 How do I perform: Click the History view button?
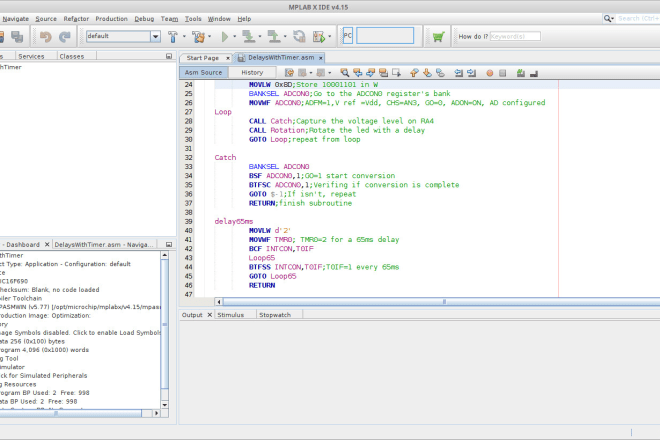point(252,72)
